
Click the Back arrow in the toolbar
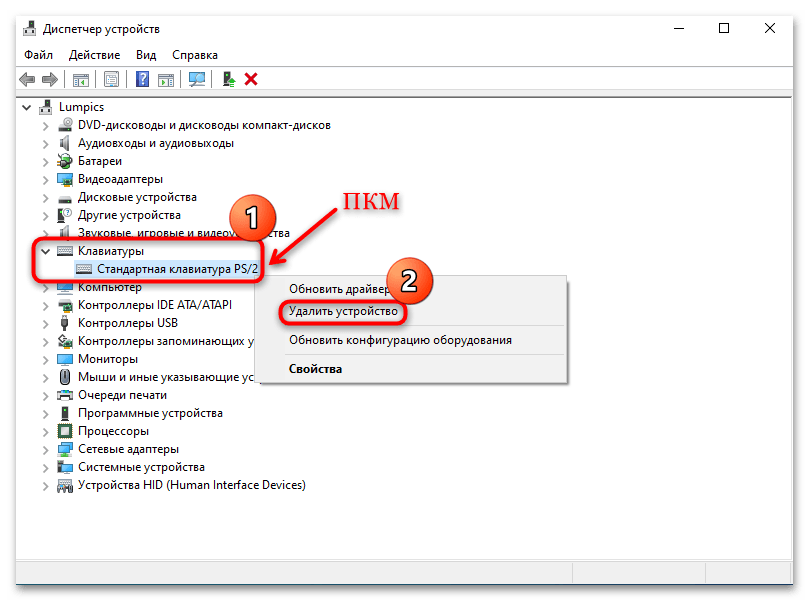(x=27, y=79)
